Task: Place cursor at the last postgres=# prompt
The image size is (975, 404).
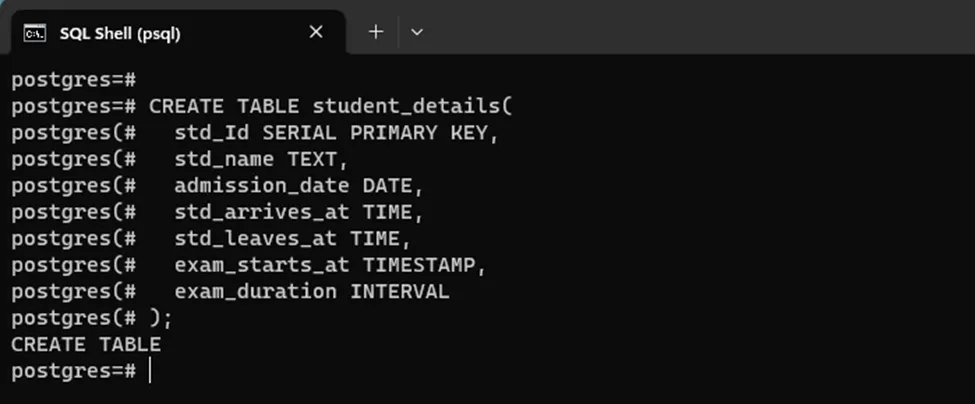Action: (150, 371)
